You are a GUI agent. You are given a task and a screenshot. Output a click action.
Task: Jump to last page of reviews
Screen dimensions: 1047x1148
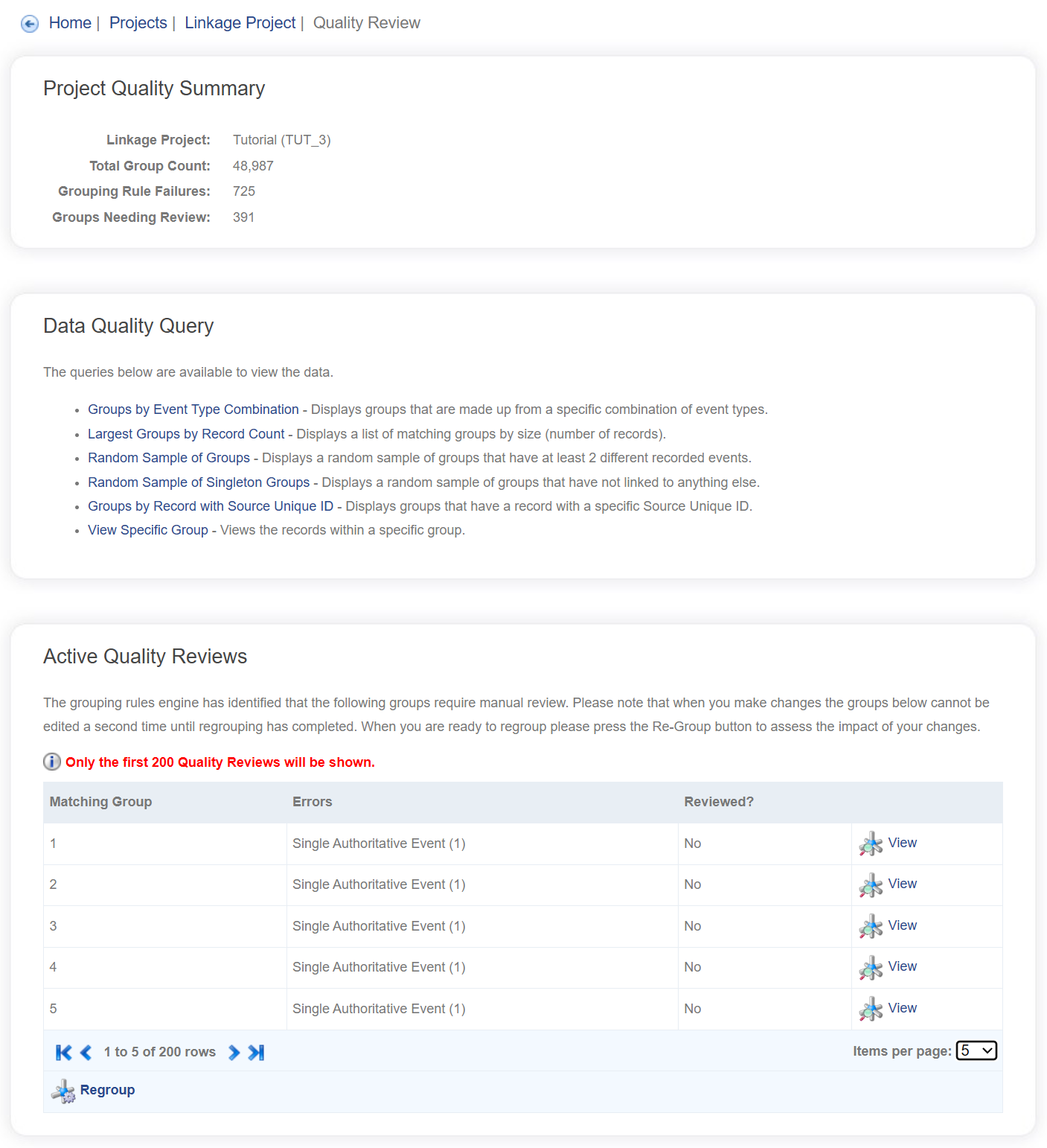256,1052
